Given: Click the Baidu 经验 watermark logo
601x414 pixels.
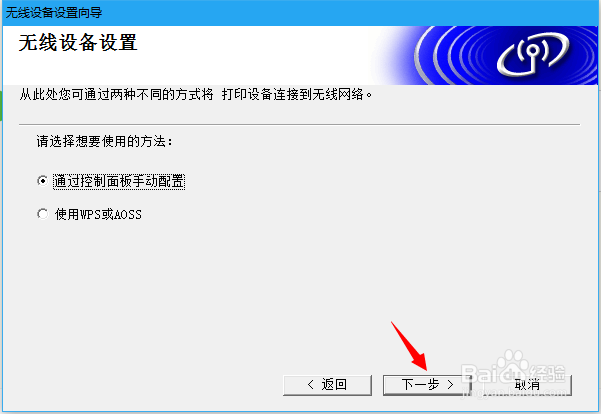Looking at the screenshot, I should coord(514,368).
